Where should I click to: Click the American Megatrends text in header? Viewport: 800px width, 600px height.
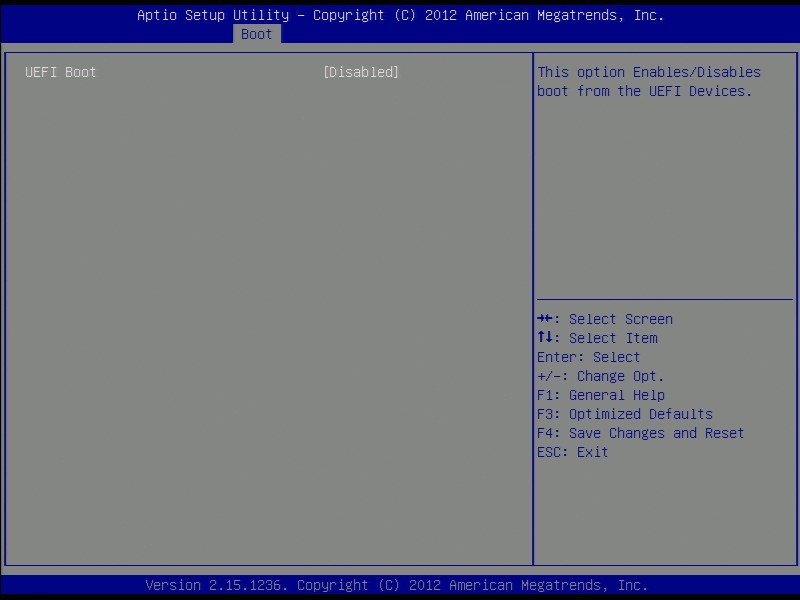tap(552, 15)
